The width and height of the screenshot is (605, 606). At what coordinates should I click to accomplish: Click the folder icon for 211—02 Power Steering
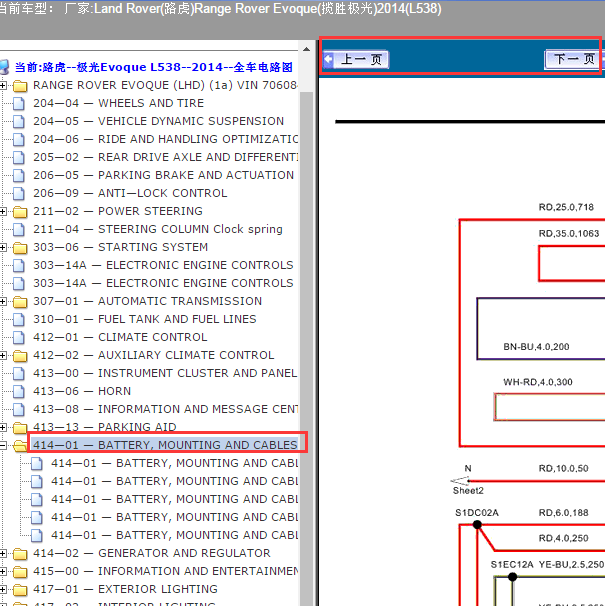tap(20, 211)
